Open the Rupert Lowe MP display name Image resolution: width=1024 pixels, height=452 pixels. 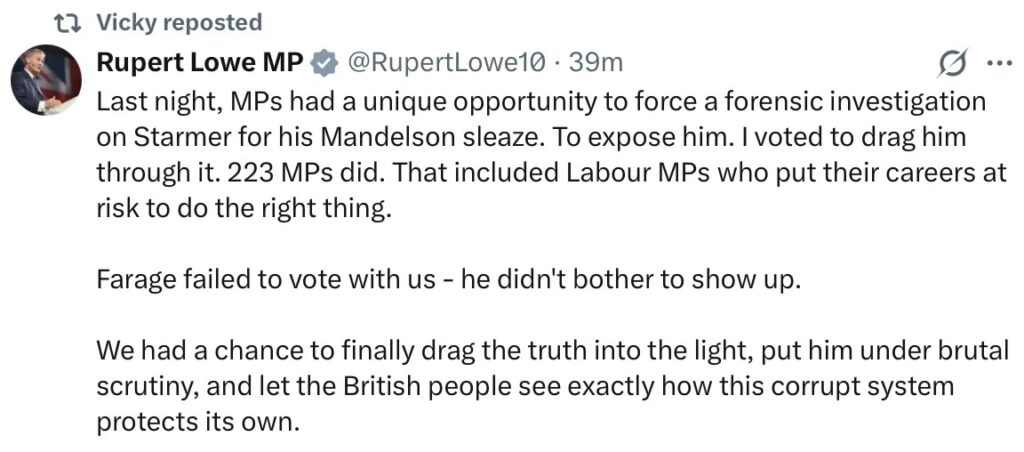pyautogui.click(x=200, y=63)
